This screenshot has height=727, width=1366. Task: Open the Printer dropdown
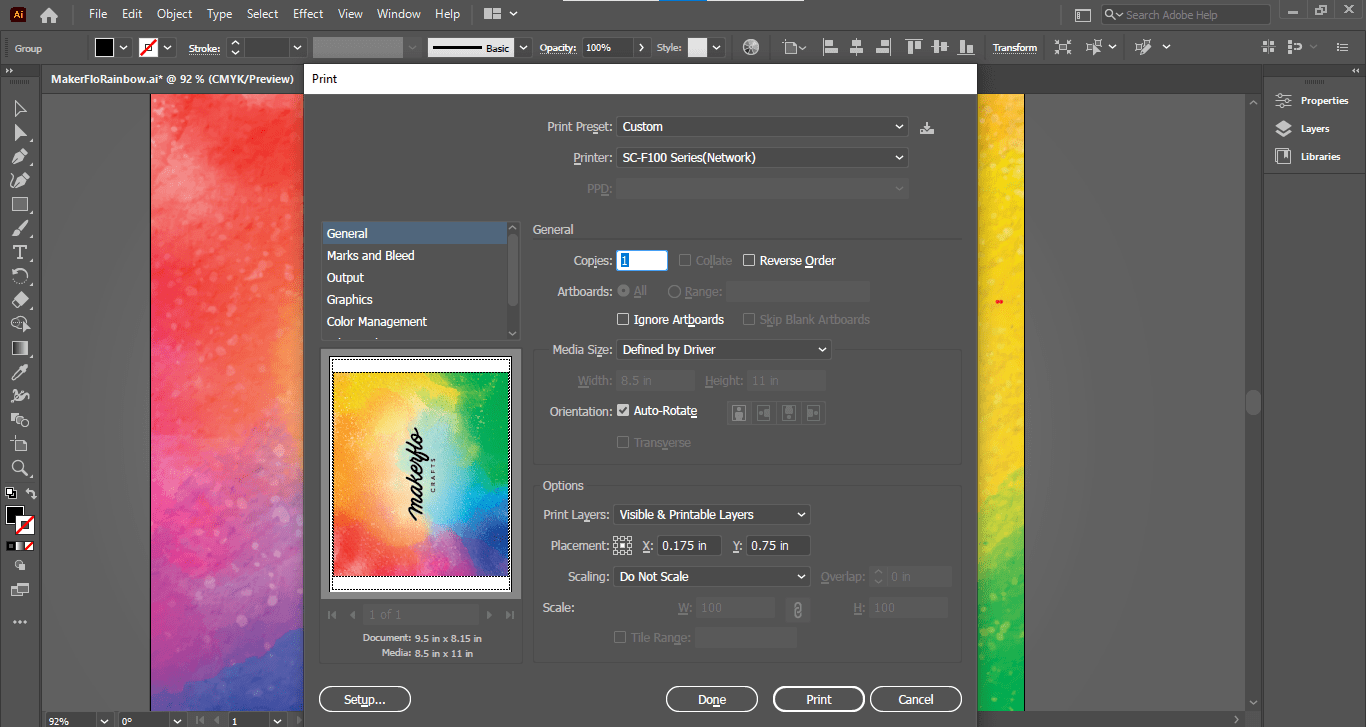pyautogui.click(x=762, y=158)
